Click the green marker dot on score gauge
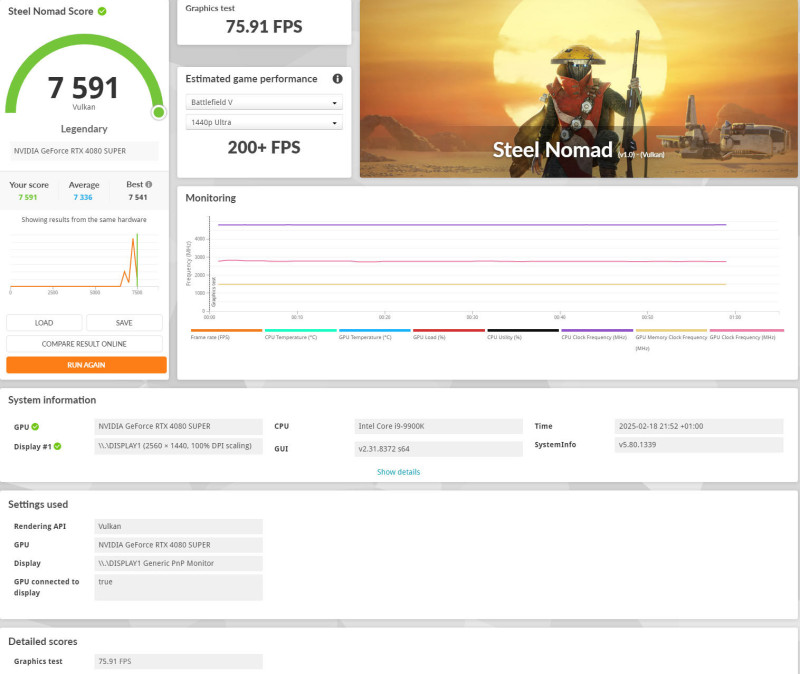The height and width of the screenshot is (674, 800). tap(159, 112)
